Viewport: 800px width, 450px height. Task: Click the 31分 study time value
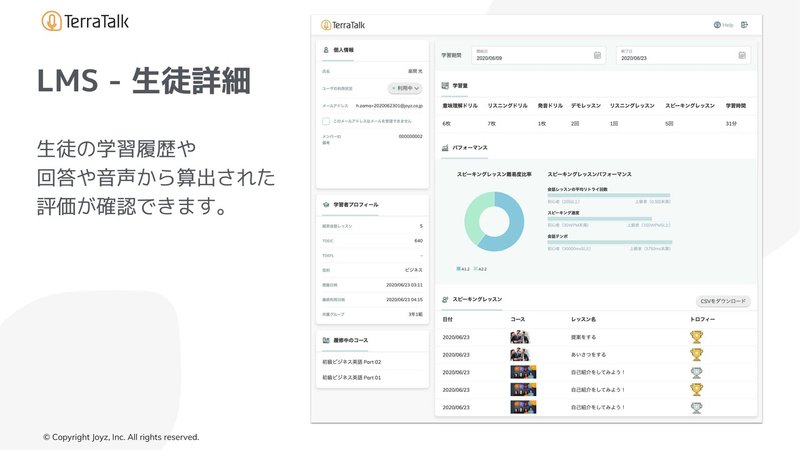tap(731, 123)
